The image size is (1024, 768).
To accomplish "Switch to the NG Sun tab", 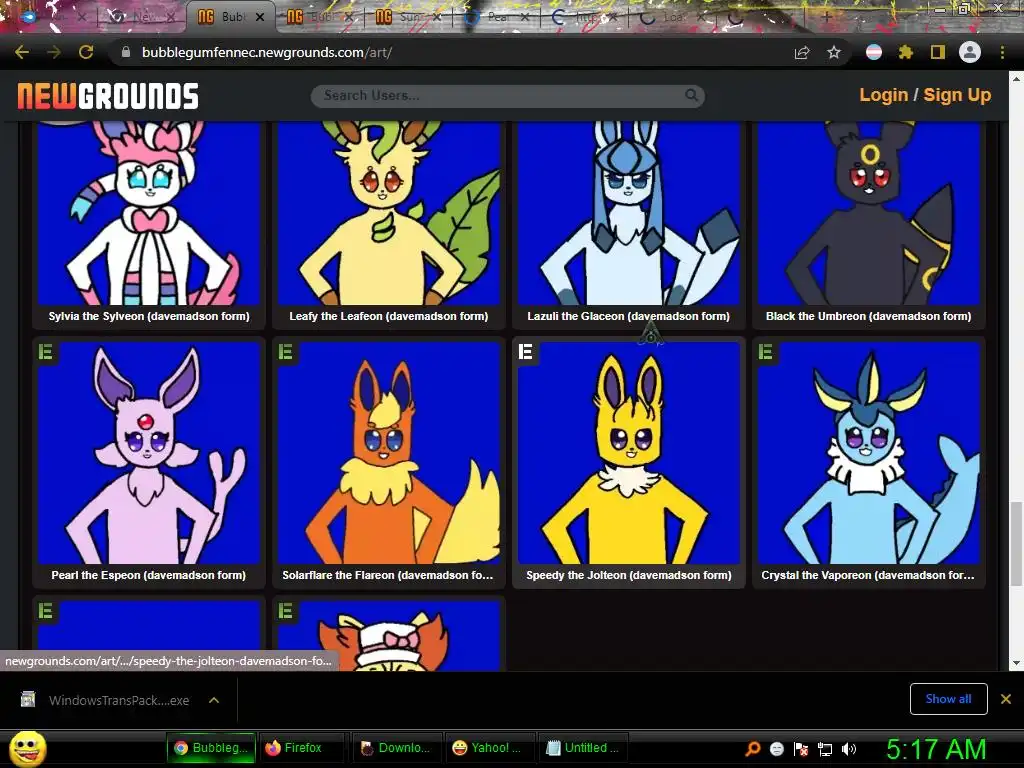I will [x=409, y=17].
